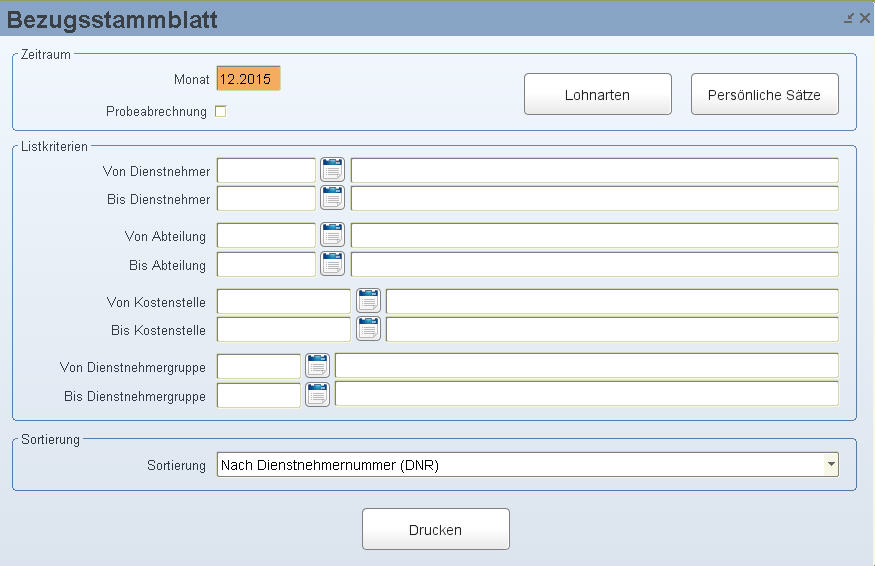The image size is (875, 566).
Task: Open lookup icon for Von Dienstnehmergruppe
Action: 318,366
